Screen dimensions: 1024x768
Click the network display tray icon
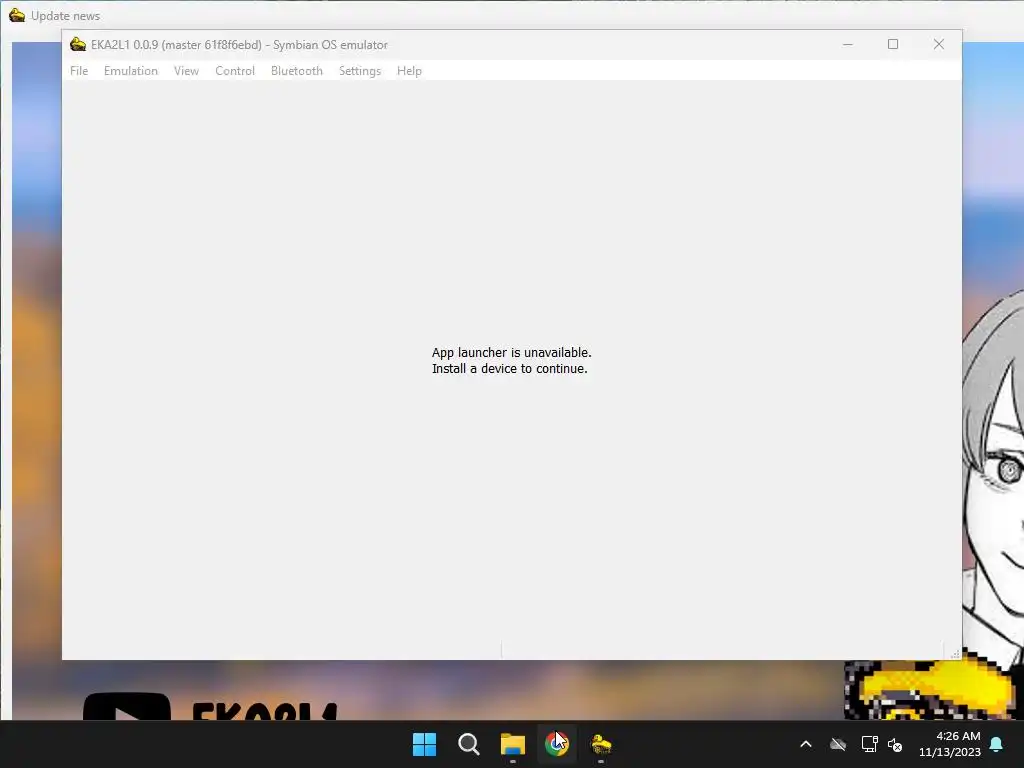click(x=869, y=744)
